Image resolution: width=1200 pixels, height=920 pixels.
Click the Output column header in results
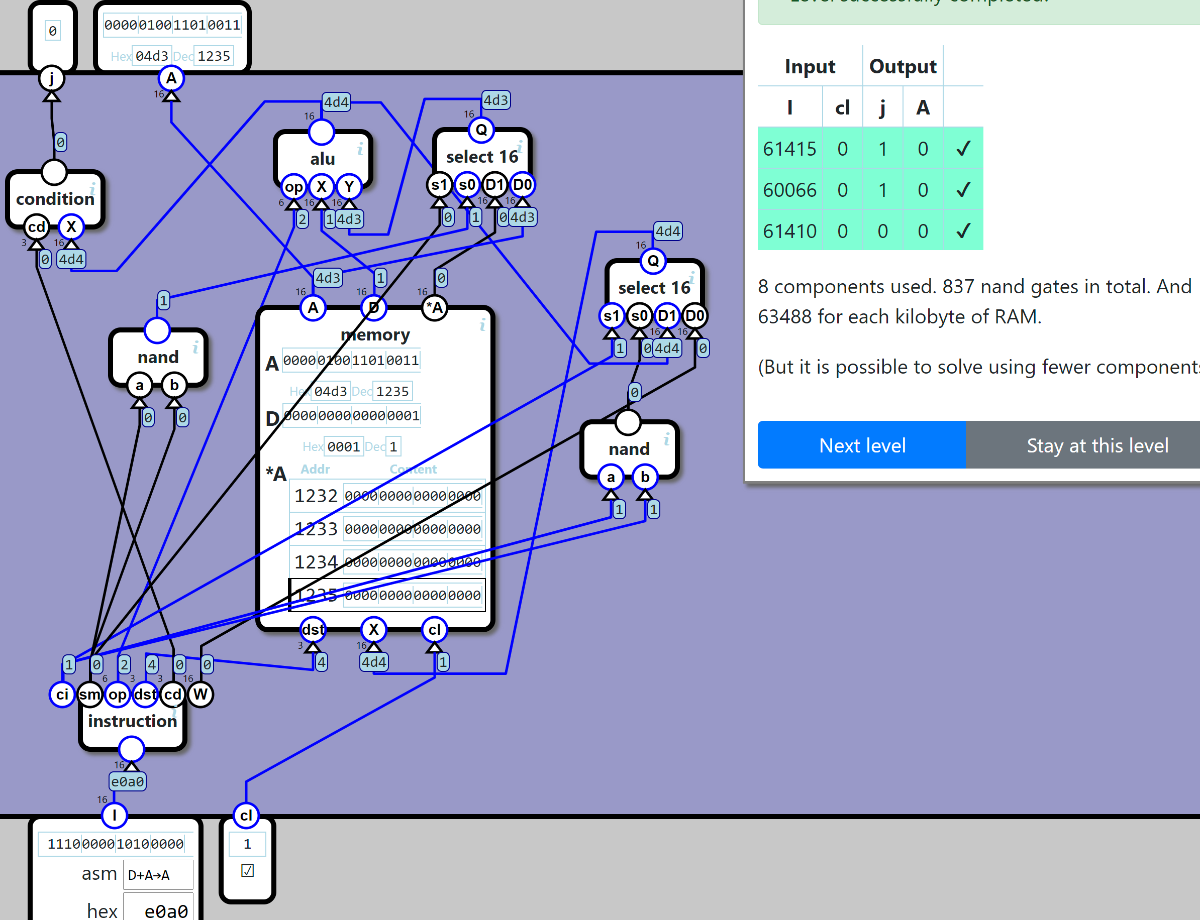pos(903,66)
